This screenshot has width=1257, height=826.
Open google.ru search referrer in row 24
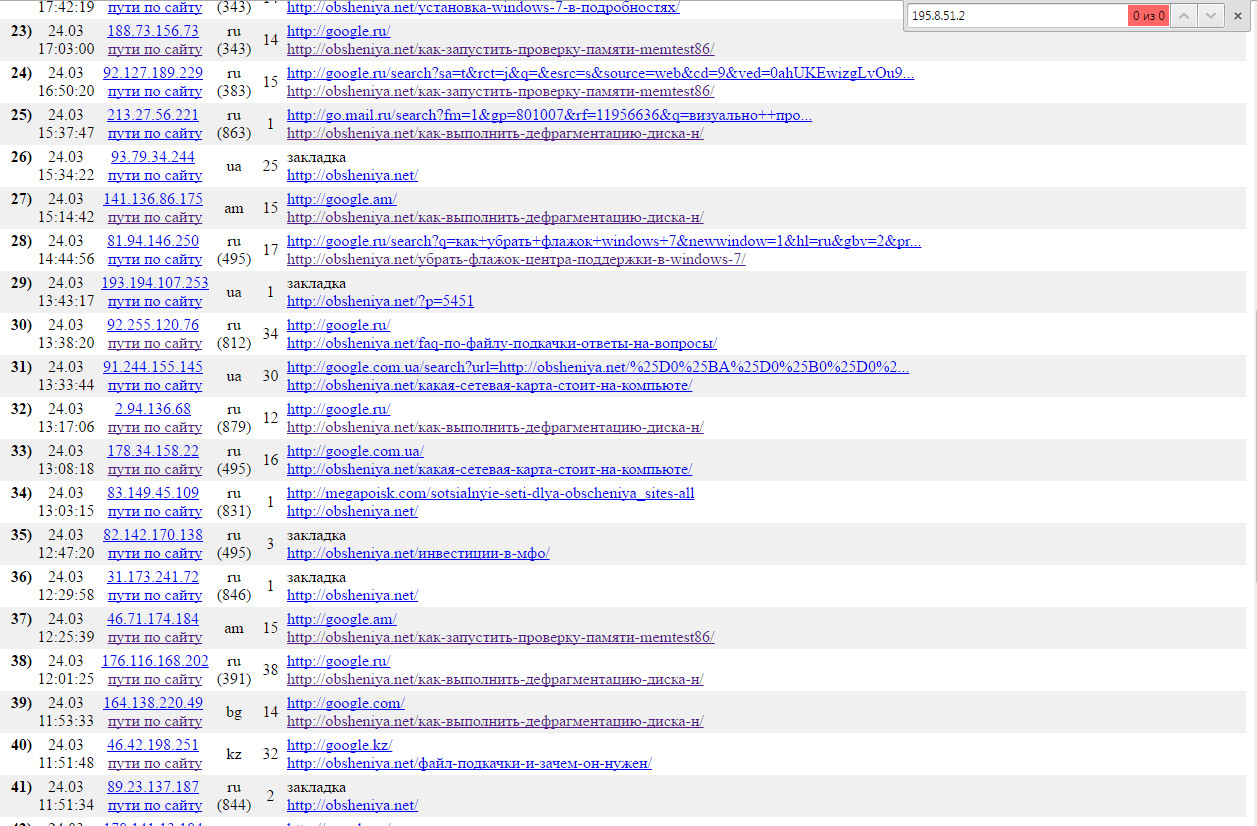pos(600,73)
